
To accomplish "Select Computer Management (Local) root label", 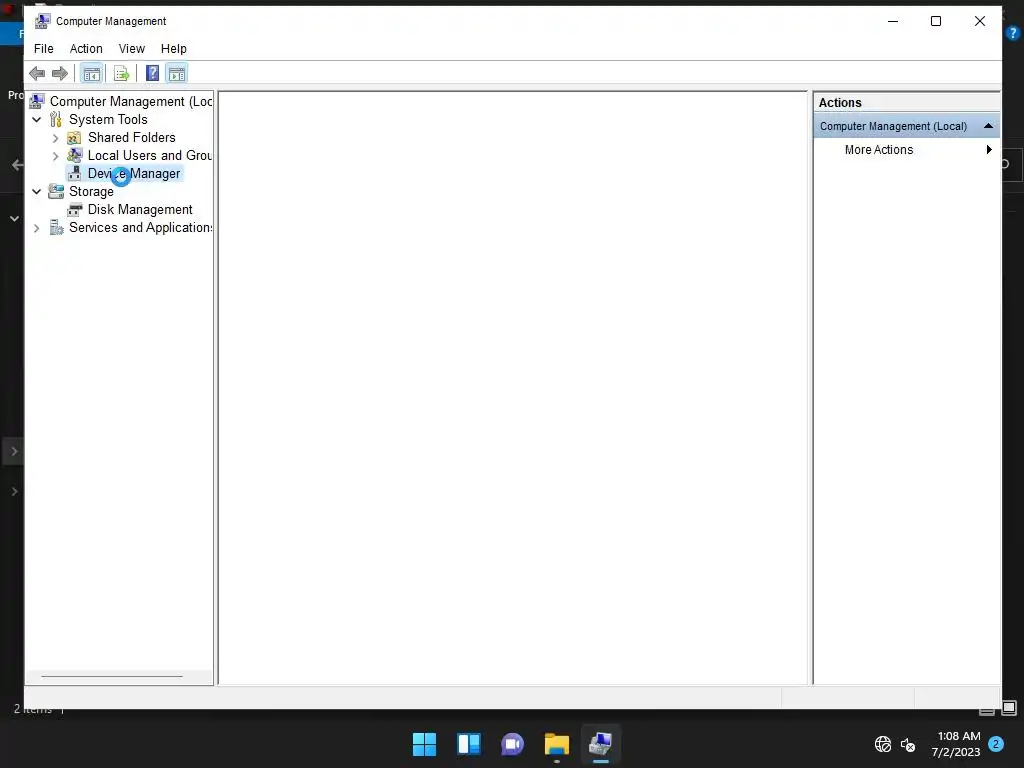I will [x=131, y=101].
